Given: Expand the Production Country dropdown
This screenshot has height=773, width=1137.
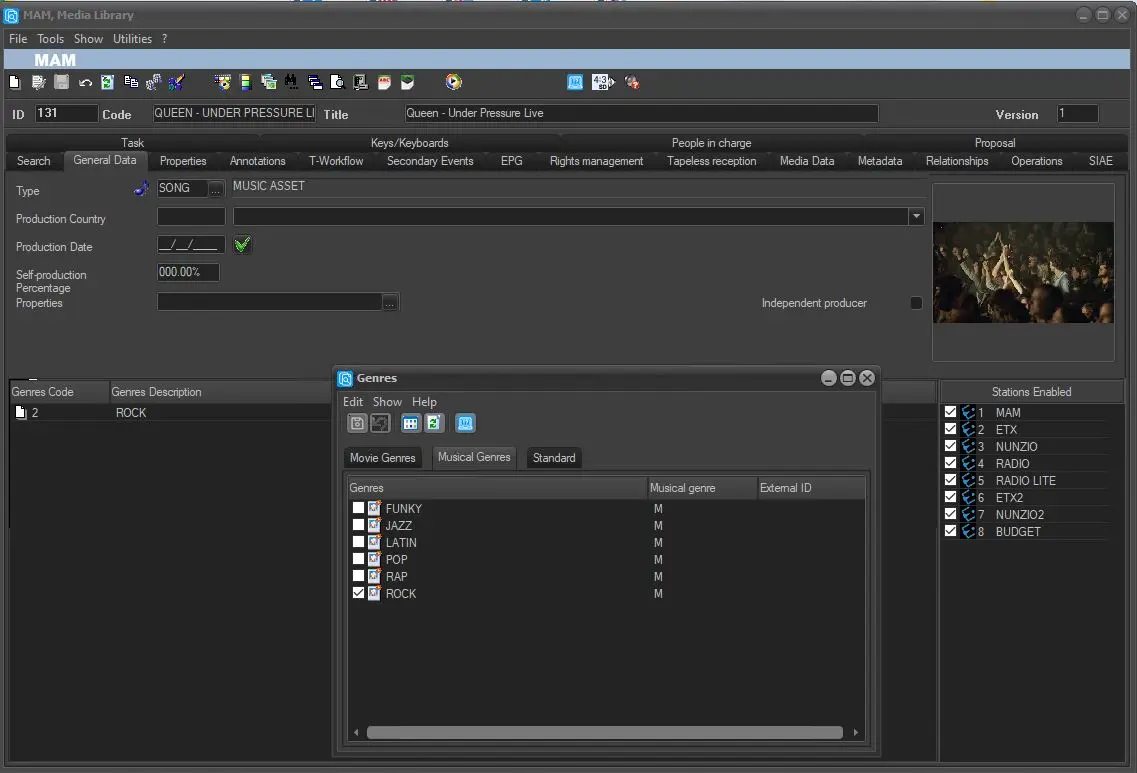Looking at the screenshot, I should [x=915, y=216].
